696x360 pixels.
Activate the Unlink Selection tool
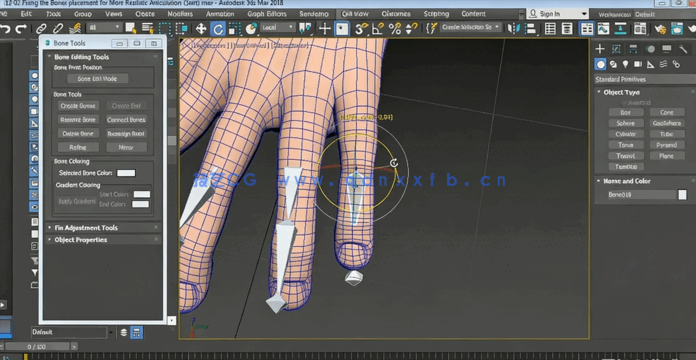58,29
